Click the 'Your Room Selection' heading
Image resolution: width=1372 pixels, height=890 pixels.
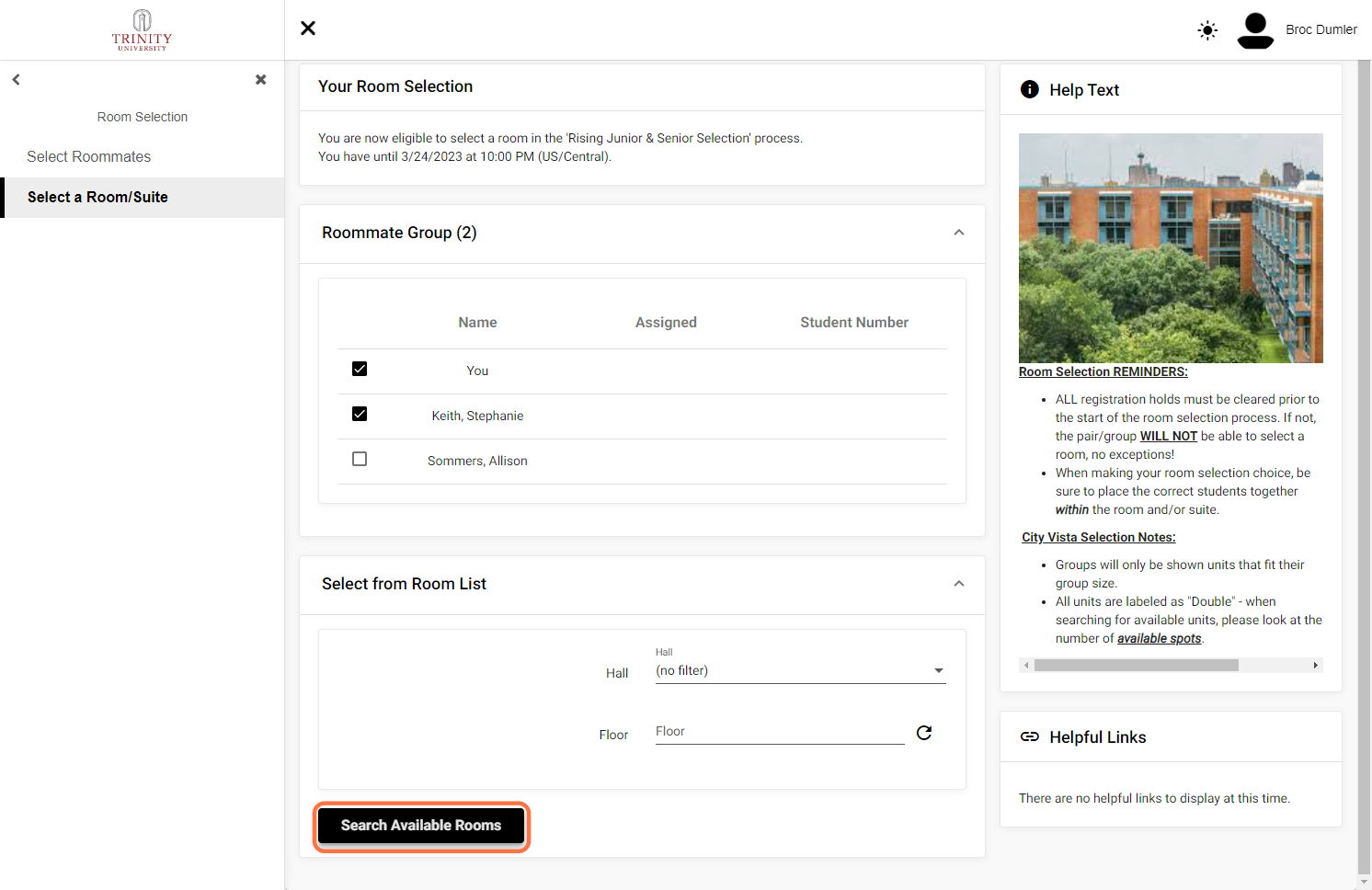coord(395,86)
